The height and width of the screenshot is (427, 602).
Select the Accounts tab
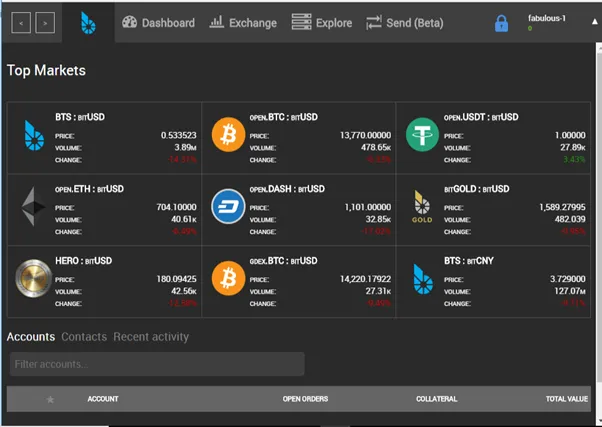point(31,337)
